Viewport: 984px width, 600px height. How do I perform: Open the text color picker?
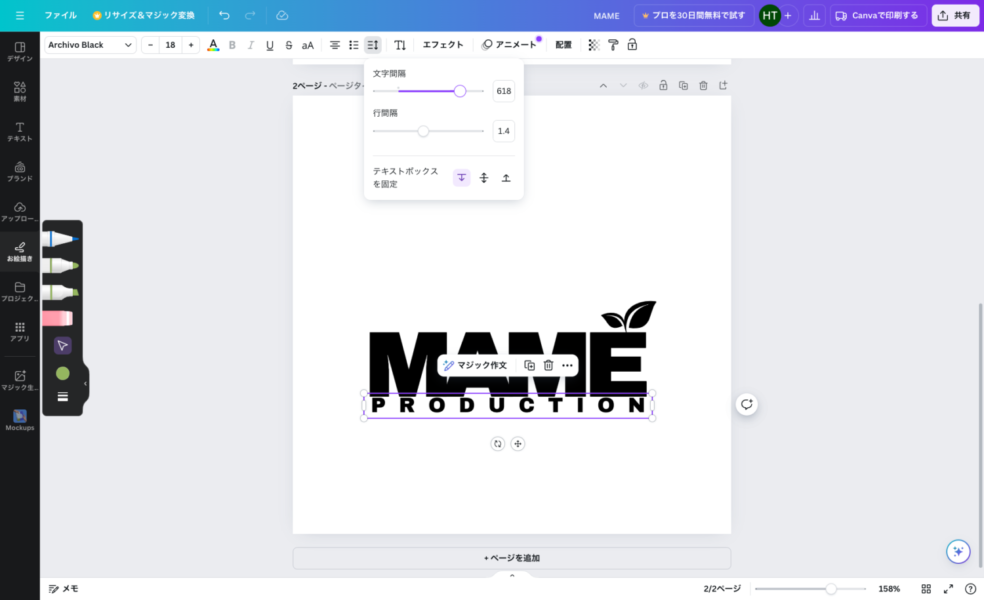pyautogui.click(x=213, y=45)
